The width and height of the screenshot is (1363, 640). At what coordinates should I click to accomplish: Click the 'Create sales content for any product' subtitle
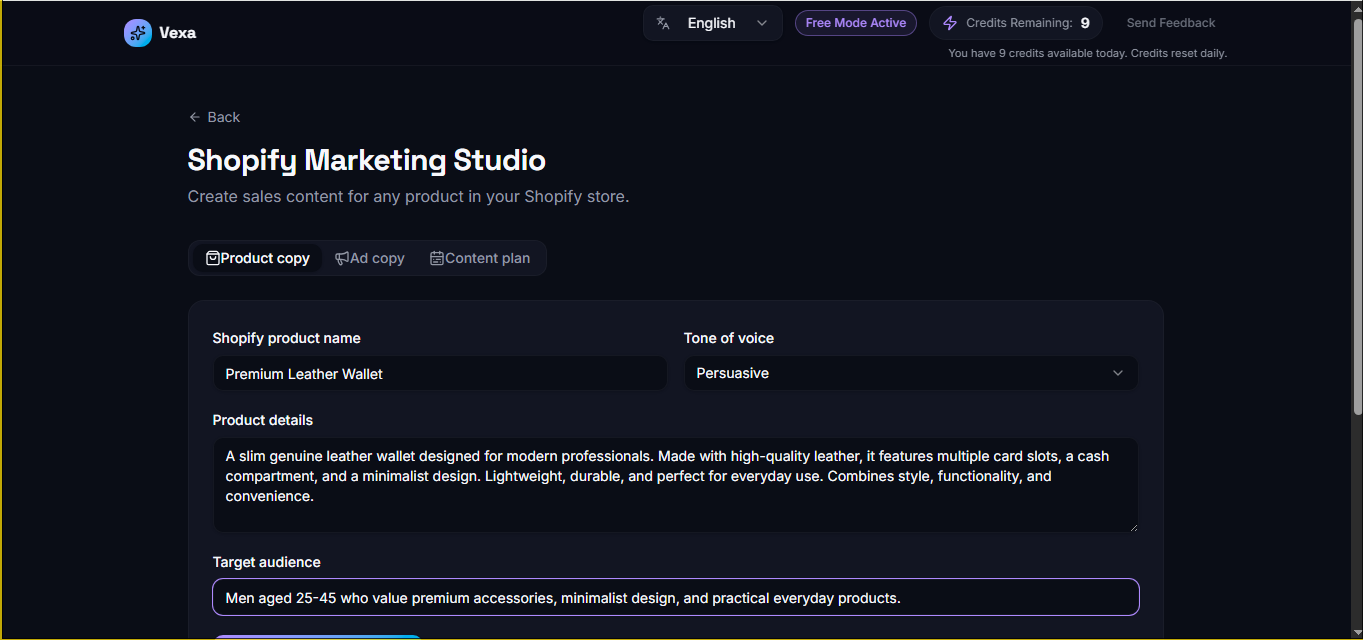click(408, 197)
